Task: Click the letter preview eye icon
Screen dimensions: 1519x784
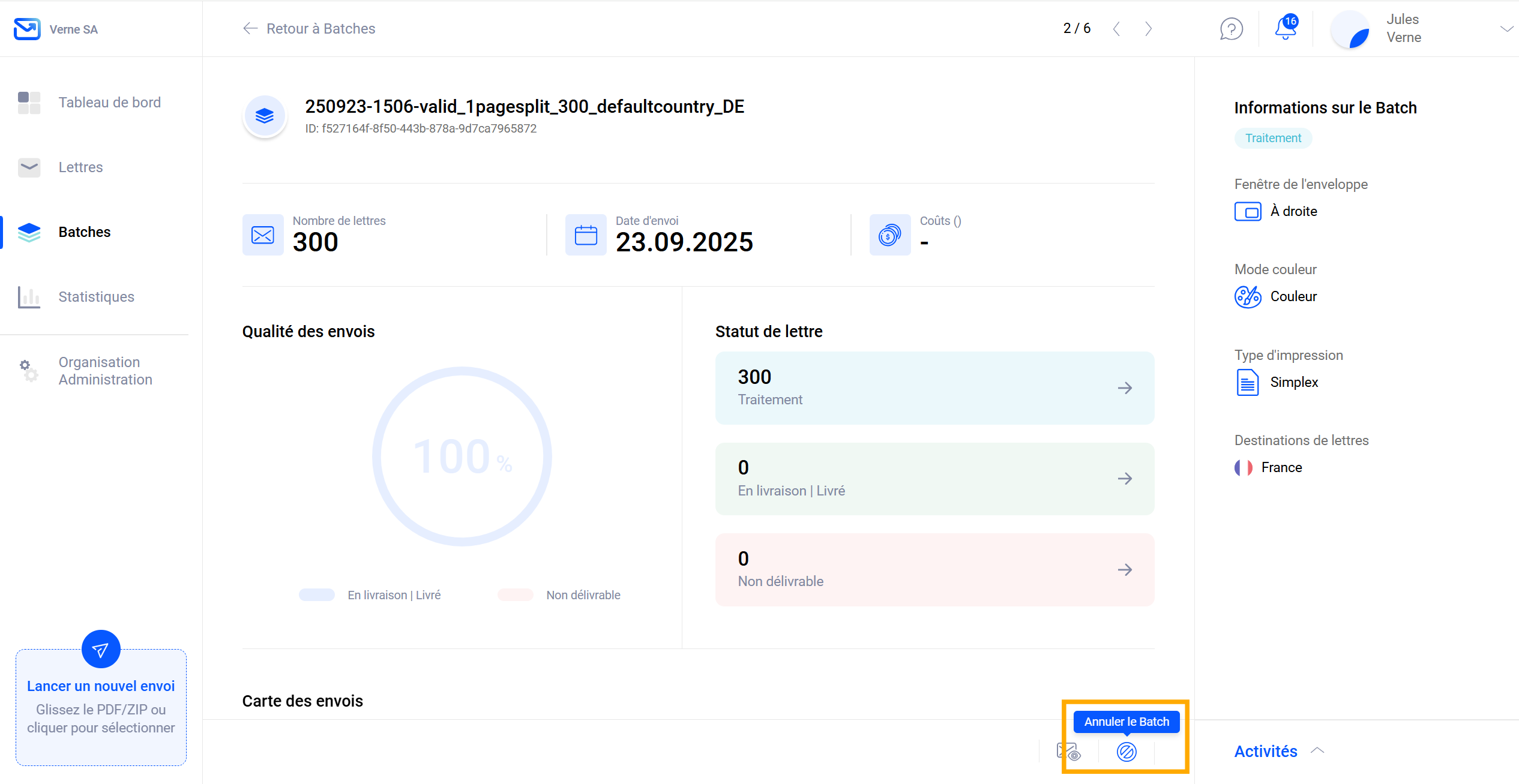Action: pyautogui.click(x=1068, y=752)
